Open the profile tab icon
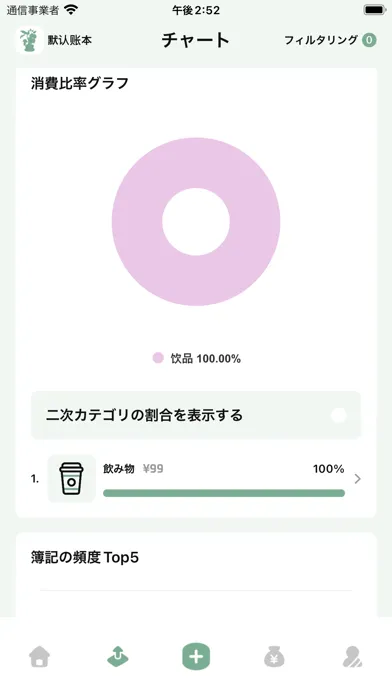The width and height of the screenshot is (392, 696). 352,657
